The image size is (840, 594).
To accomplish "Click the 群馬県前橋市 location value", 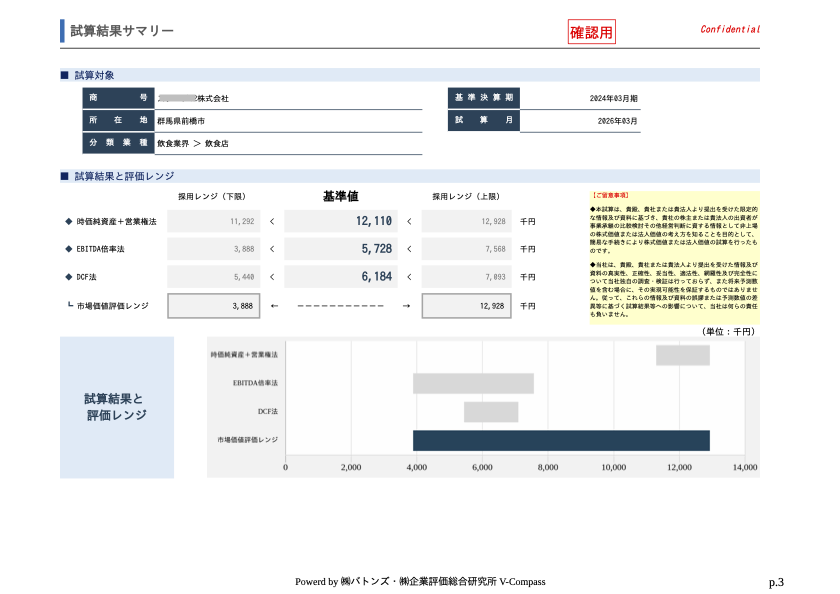I will [x=181, y=121].
